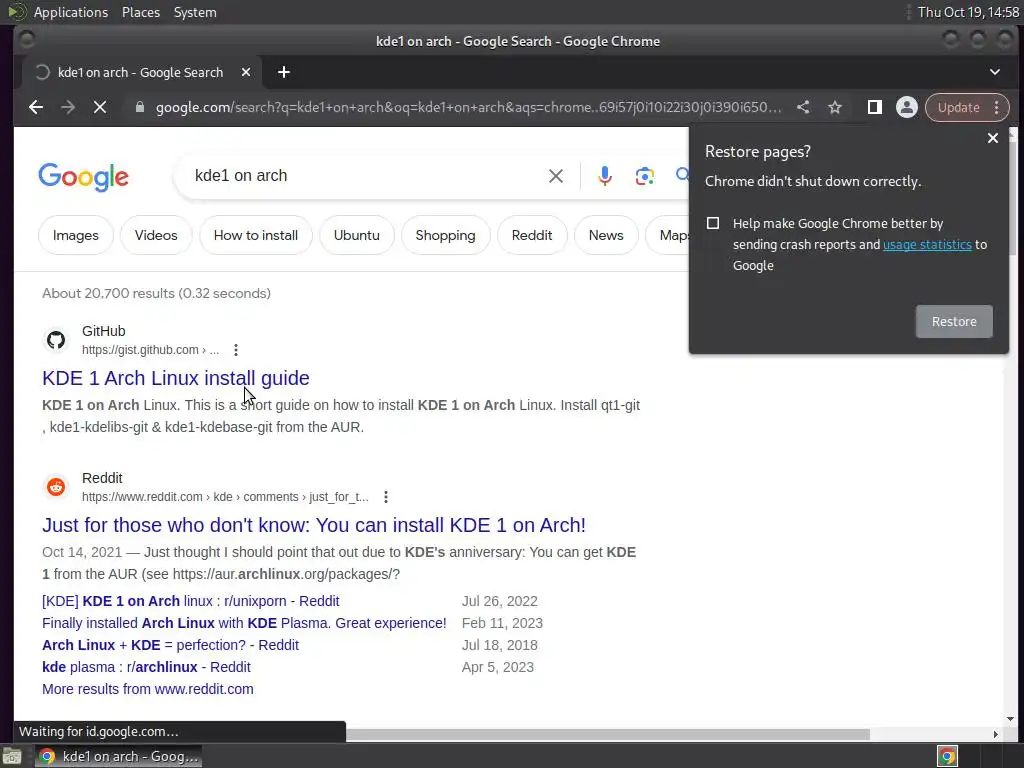1024x768 pixels.
Task: Stop loading the page
Action: (x=100, y=107)
